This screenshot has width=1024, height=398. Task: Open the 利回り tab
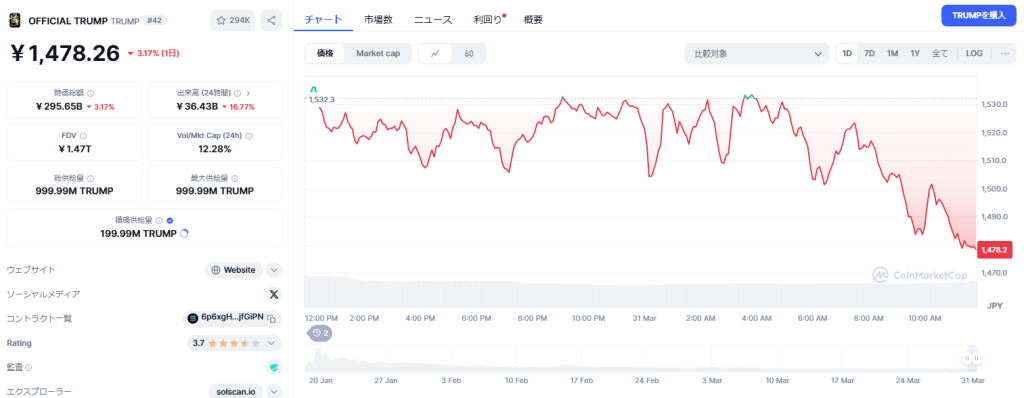pyautogui.click(x=488, y=19)
